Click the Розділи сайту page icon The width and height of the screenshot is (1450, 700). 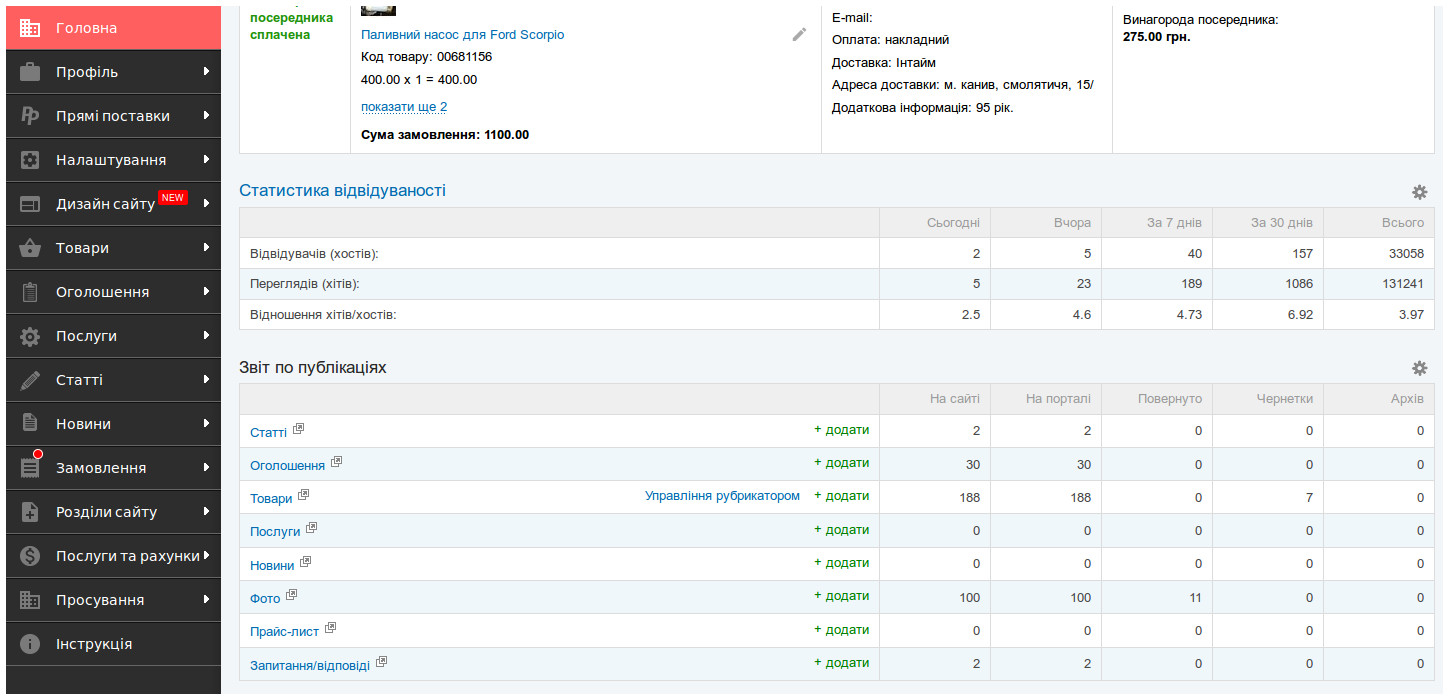tap(30, 512)
